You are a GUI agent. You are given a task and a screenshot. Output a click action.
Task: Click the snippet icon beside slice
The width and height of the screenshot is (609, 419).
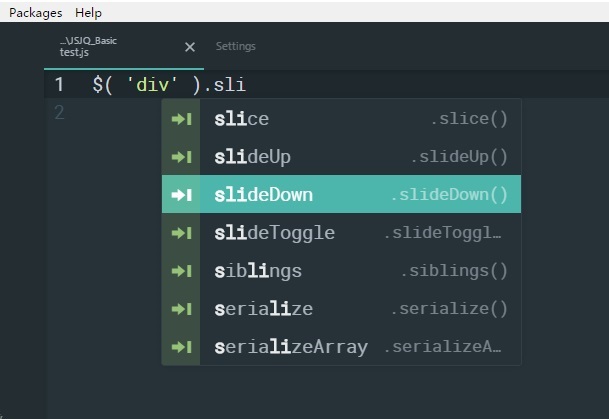181,119
